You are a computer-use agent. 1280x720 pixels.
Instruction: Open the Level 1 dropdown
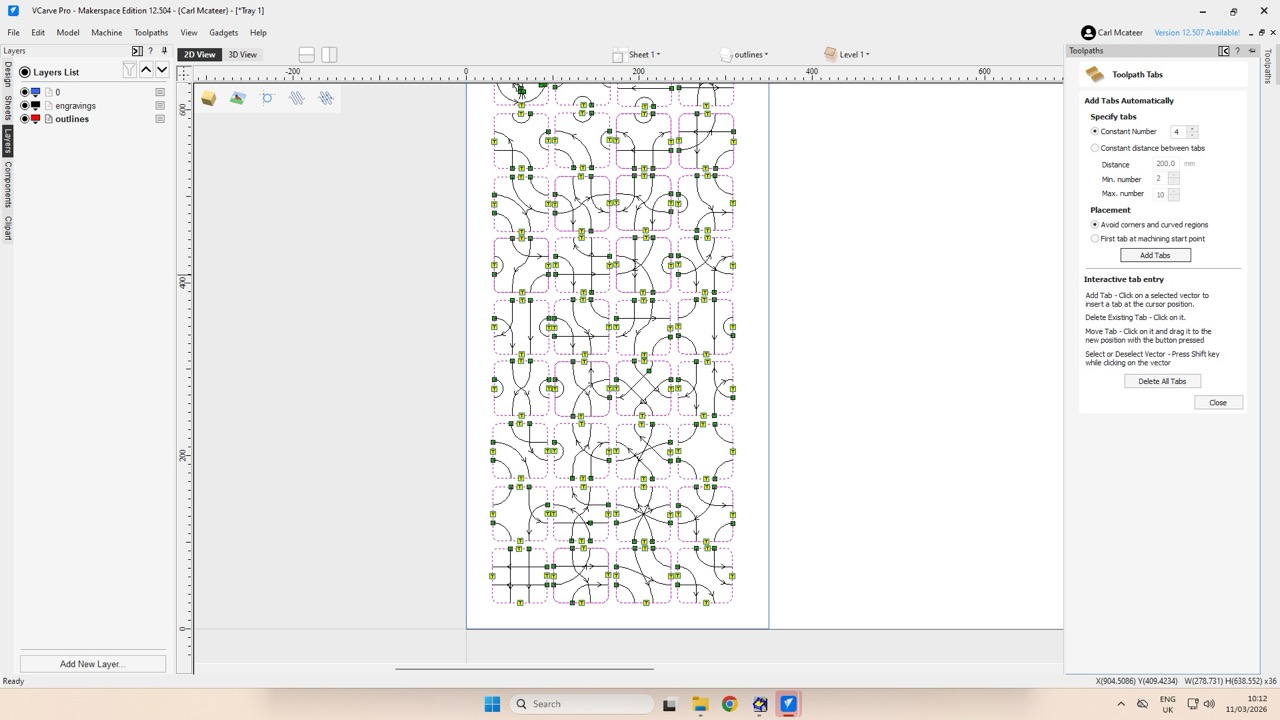(x=847, y=54)
